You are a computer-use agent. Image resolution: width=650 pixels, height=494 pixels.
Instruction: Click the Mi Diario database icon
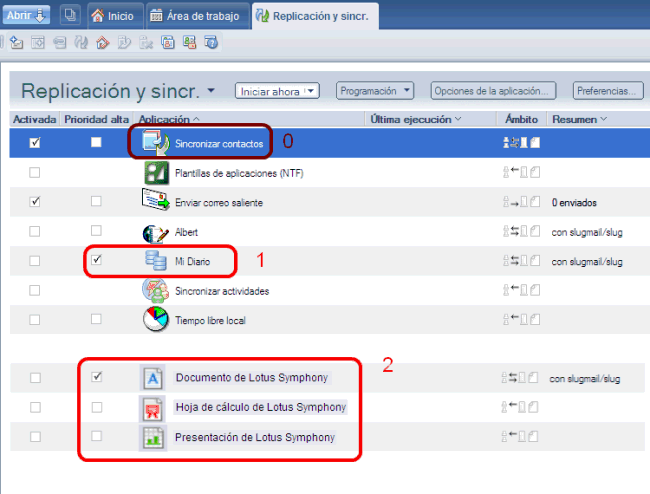click(x=155, y=261)
